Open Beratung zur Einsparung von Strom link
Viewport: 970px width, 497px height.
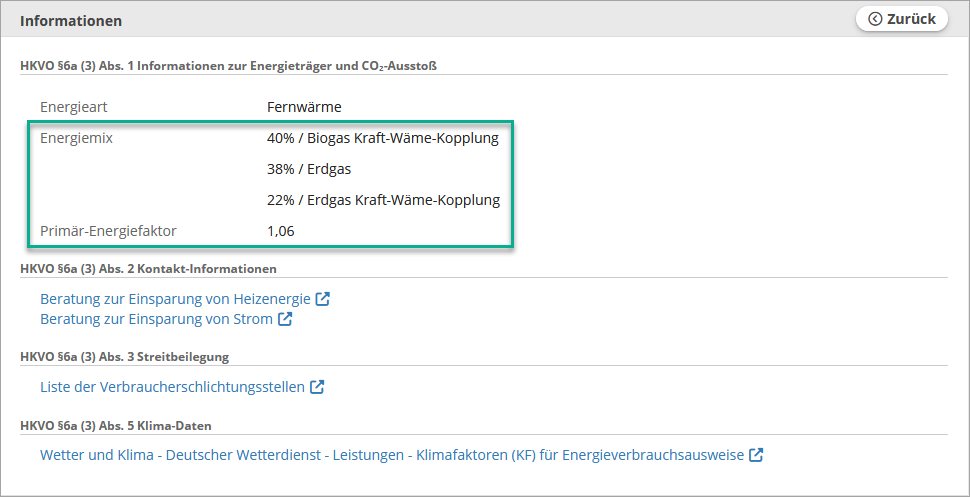coord(156,319)
